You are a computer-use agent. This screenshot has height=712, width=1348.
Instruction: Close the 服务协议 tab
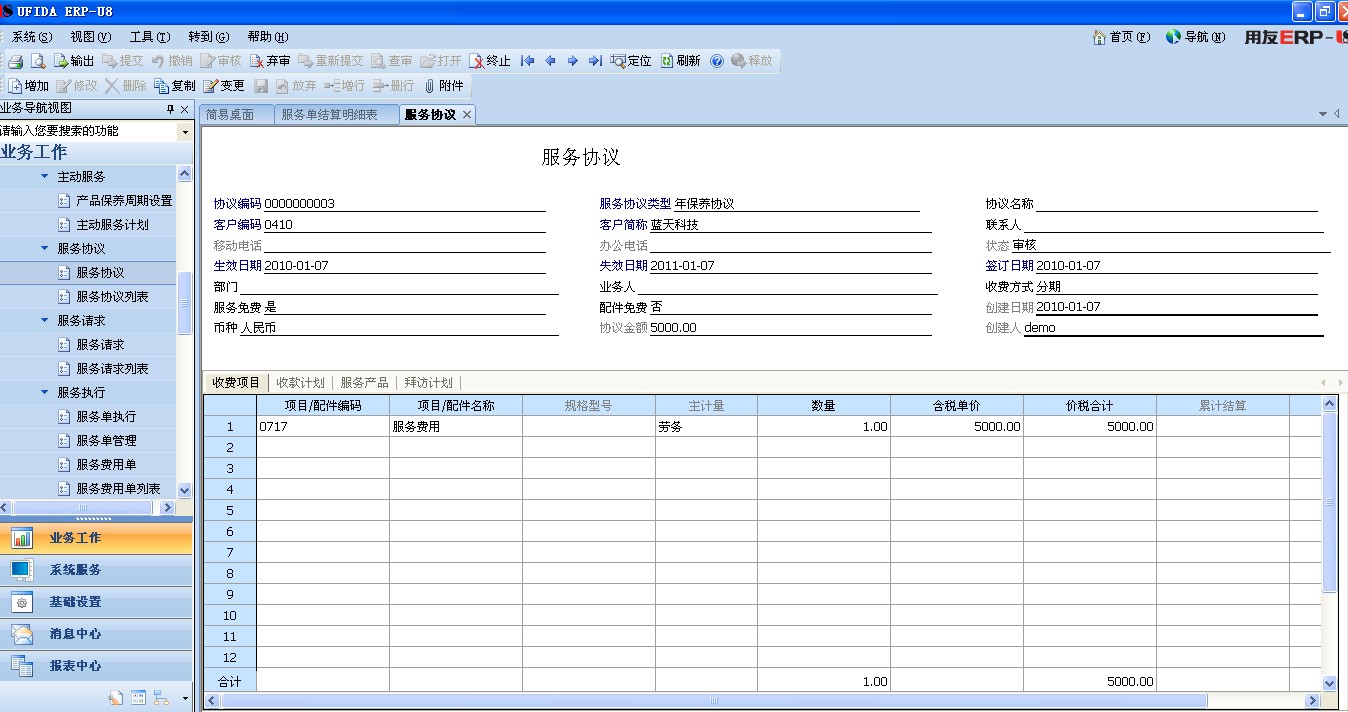click(x=467, y=115)
